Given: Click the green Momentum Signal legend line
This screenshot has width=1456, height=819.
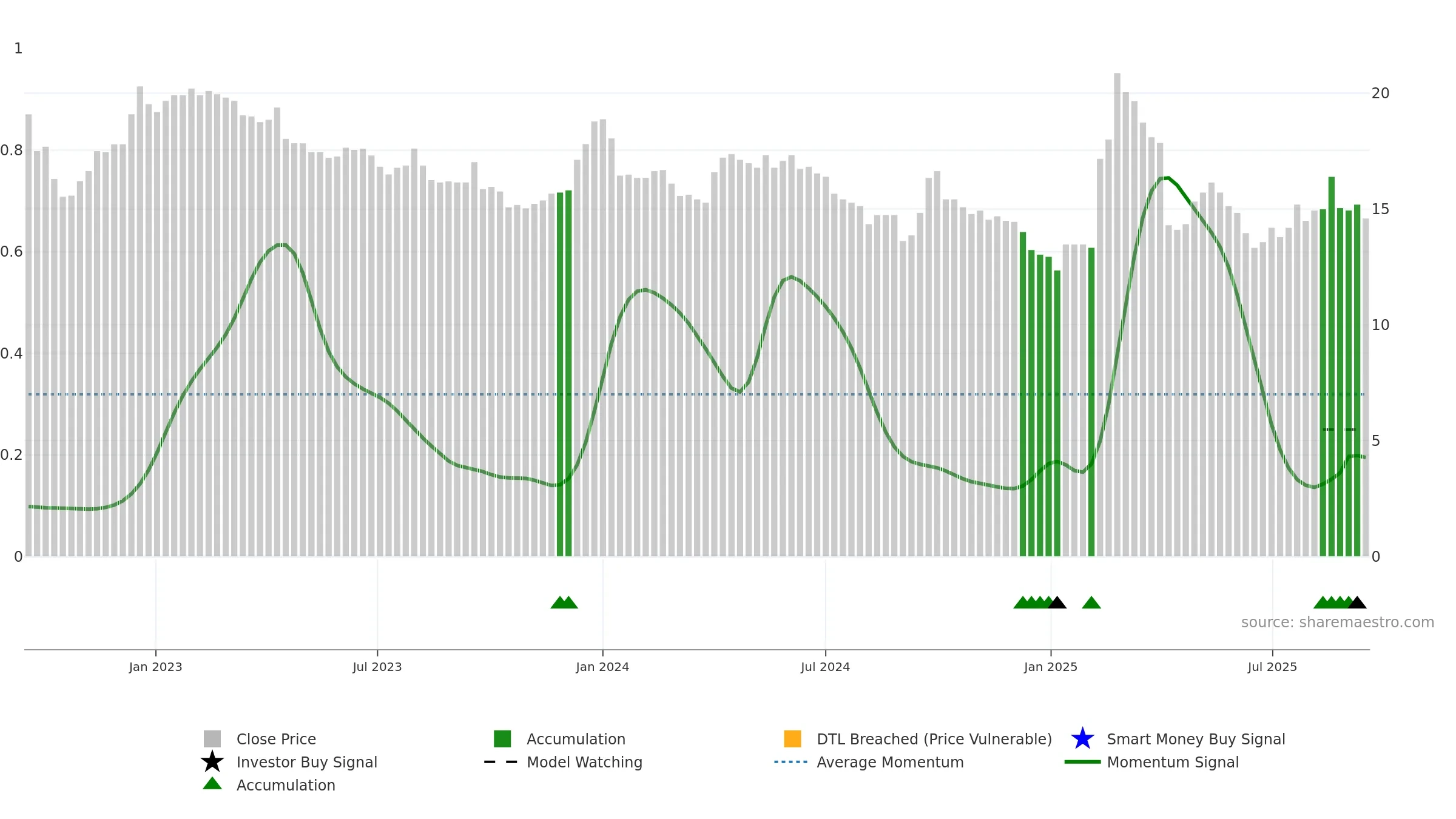Looking at the screenshot, I should (1082, 762).
